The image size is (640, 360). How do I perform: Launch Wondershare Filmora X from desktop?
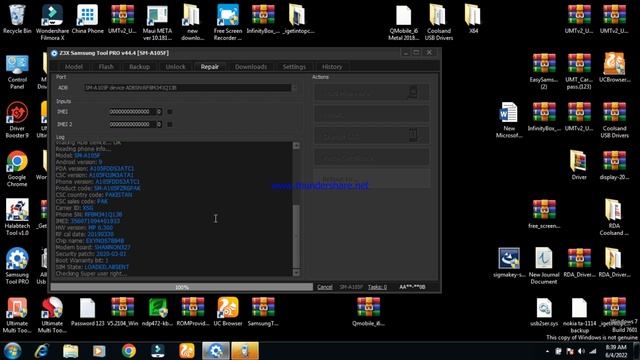52,22
